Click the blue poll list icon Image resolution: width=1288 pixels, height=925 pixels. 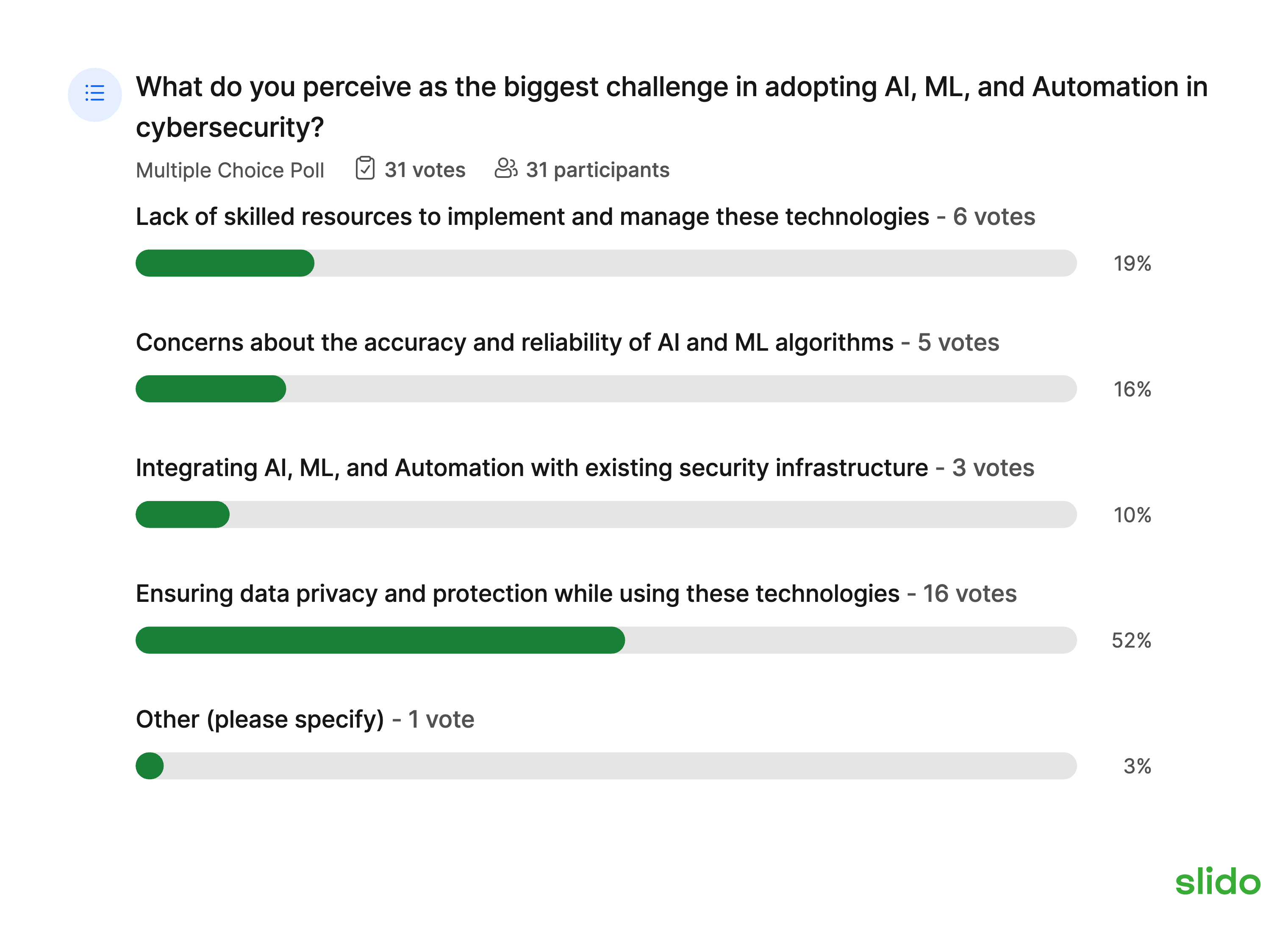click(94, 94)
